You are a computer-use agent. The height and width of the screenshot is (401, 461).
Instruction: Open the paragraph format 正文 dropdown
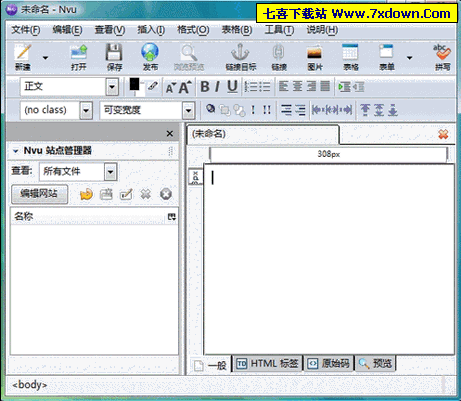[x=112, y=87]
